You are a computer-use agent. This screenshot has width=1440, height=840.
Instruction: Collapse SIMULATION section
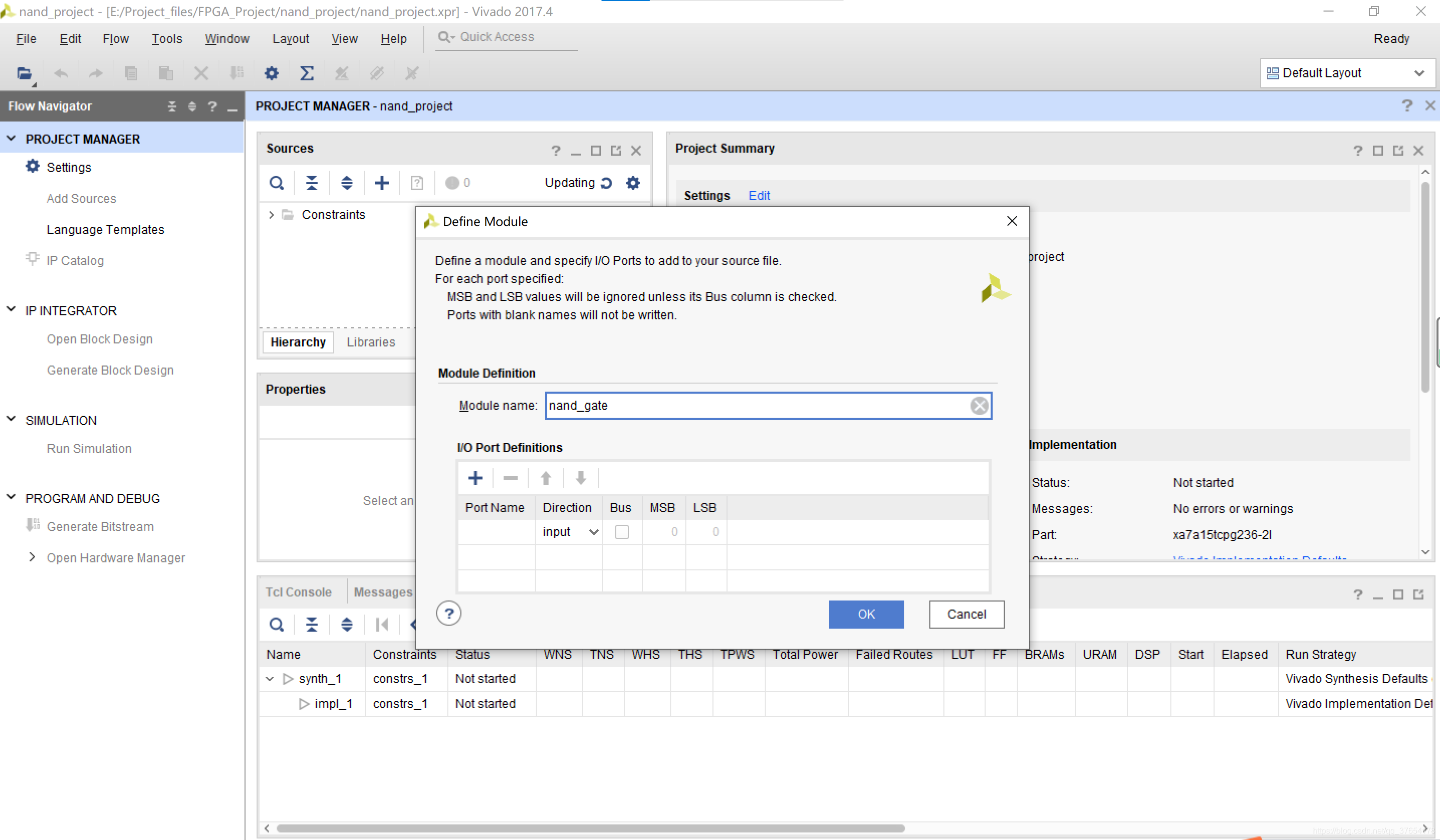point(11,419)
